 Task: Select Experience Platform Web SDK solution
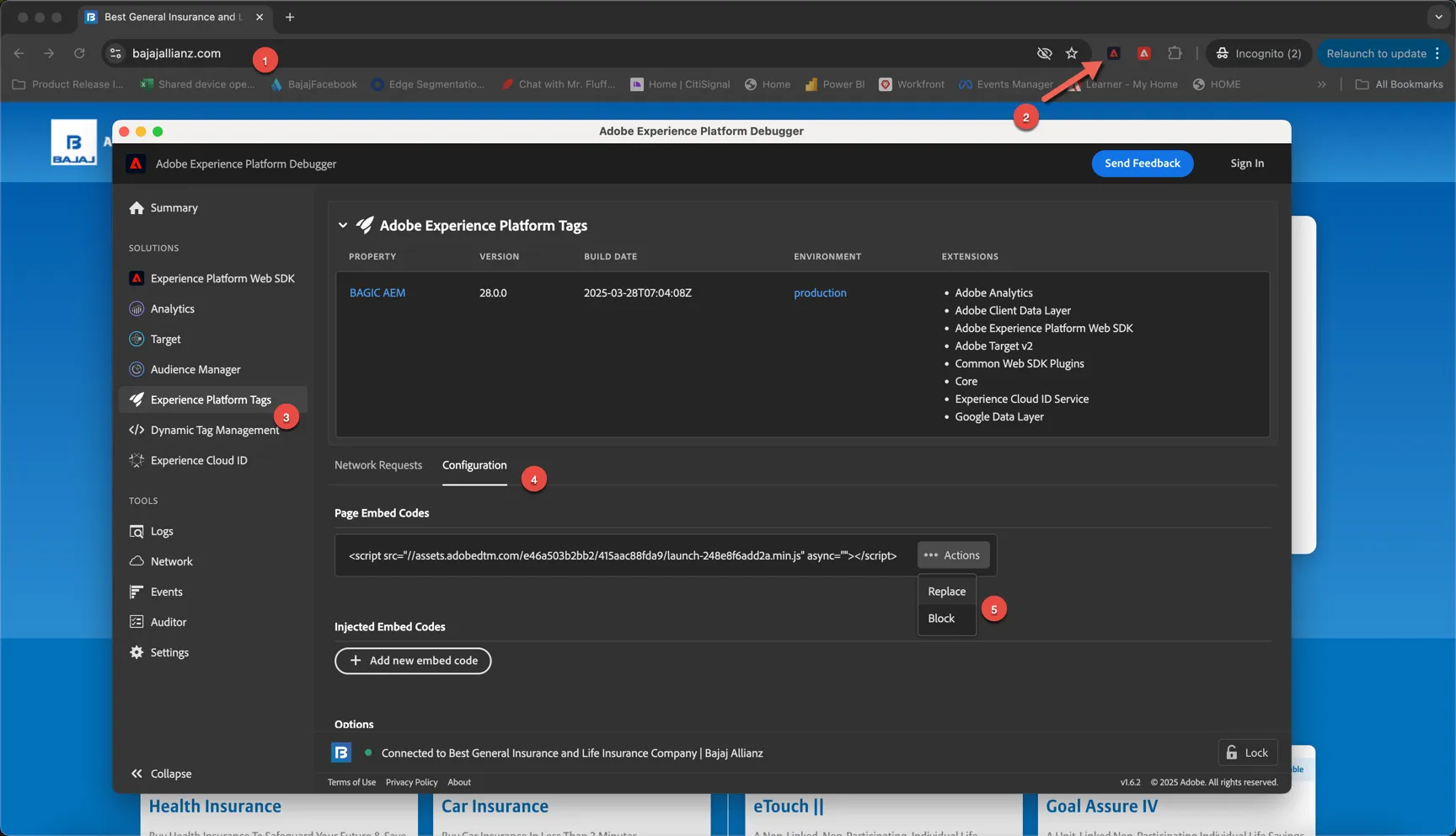pyautogui.click(x=212, y=279)
